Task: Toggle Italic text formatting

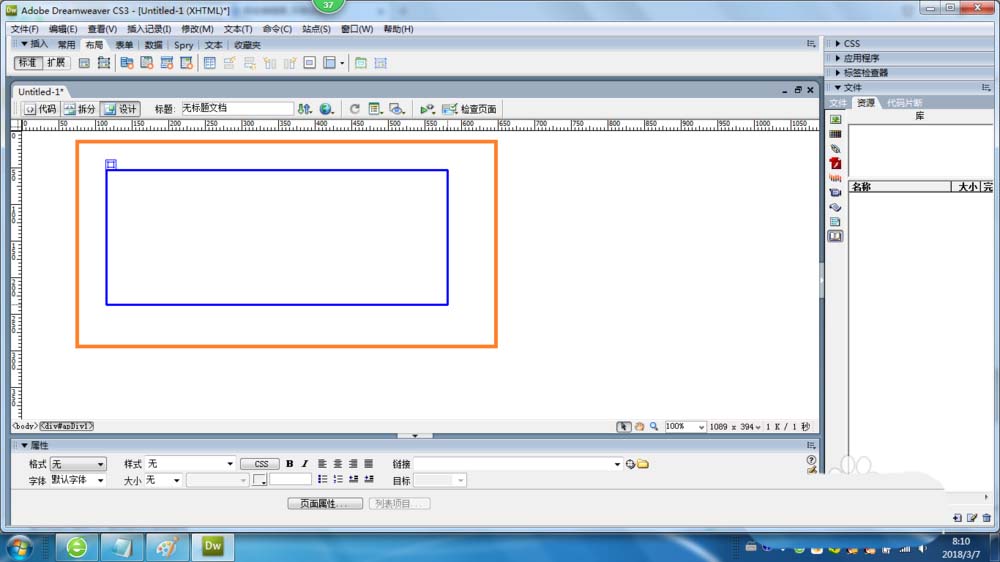Action: click(303, 464)
